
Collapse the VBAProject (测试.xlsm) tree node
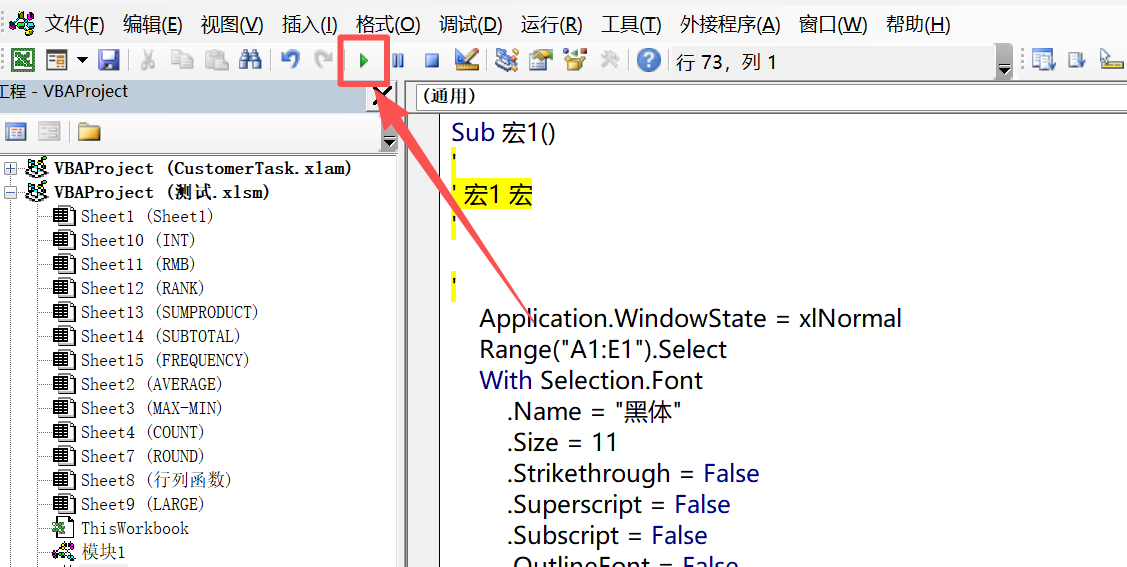click(11, 192)
